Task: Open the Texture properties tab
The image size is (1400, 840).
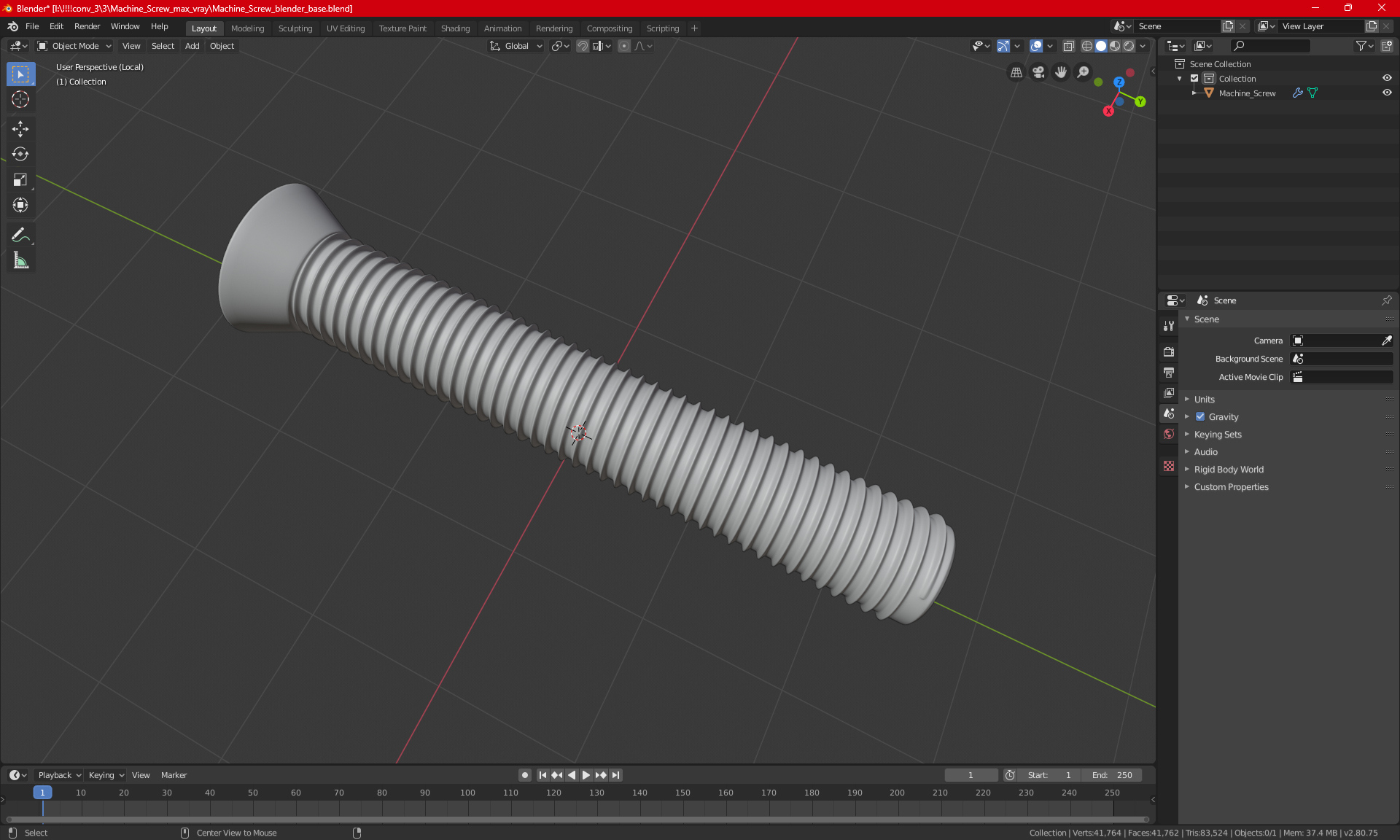Action: pyautogui.click(x=1169, y=466)
